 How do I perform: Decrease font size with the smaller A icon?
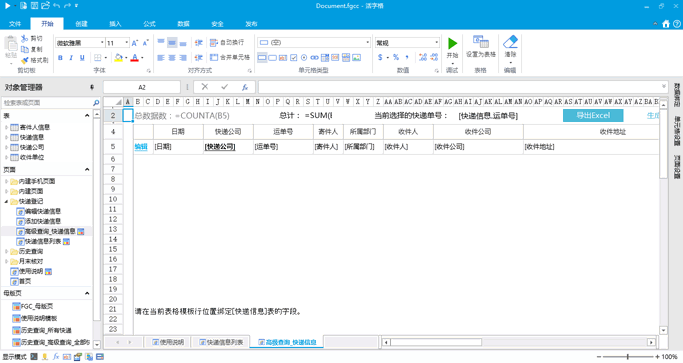click(145, 43)
